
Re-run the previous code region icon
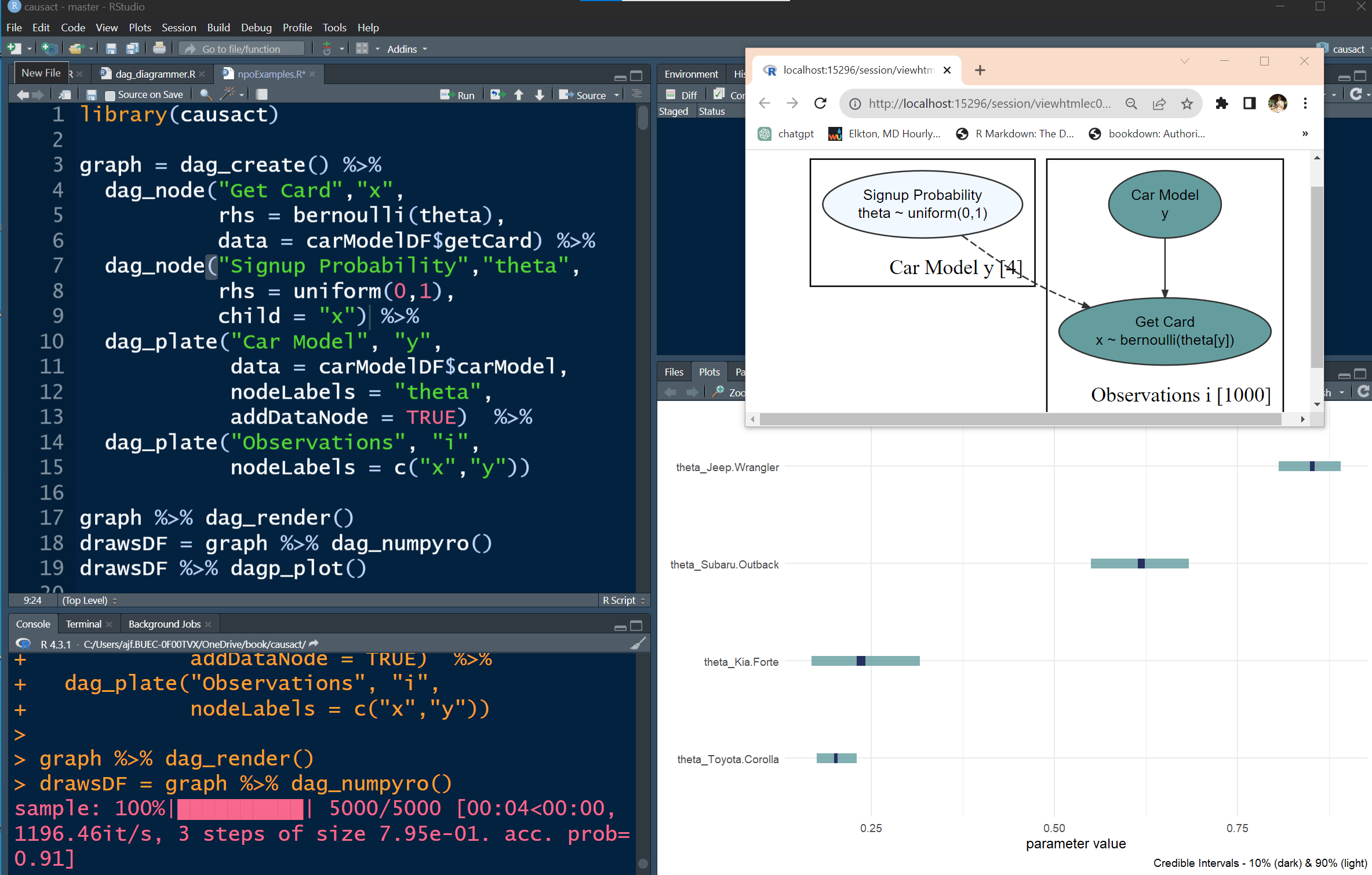tap(497, 94)
